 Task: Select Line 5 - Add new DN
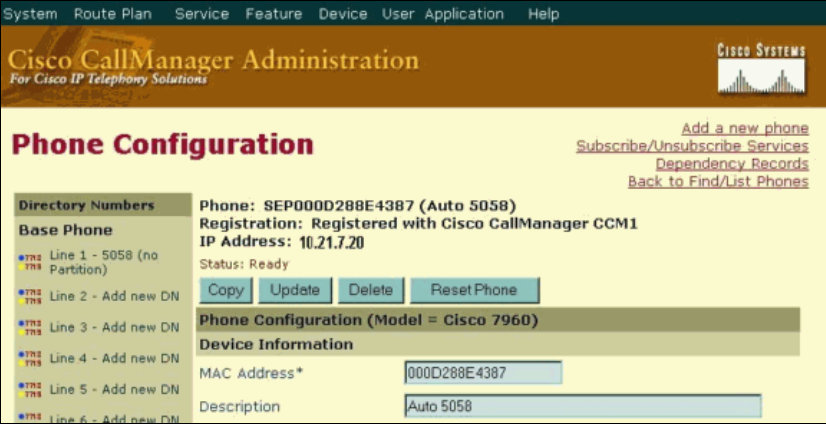tap(114, 390)
